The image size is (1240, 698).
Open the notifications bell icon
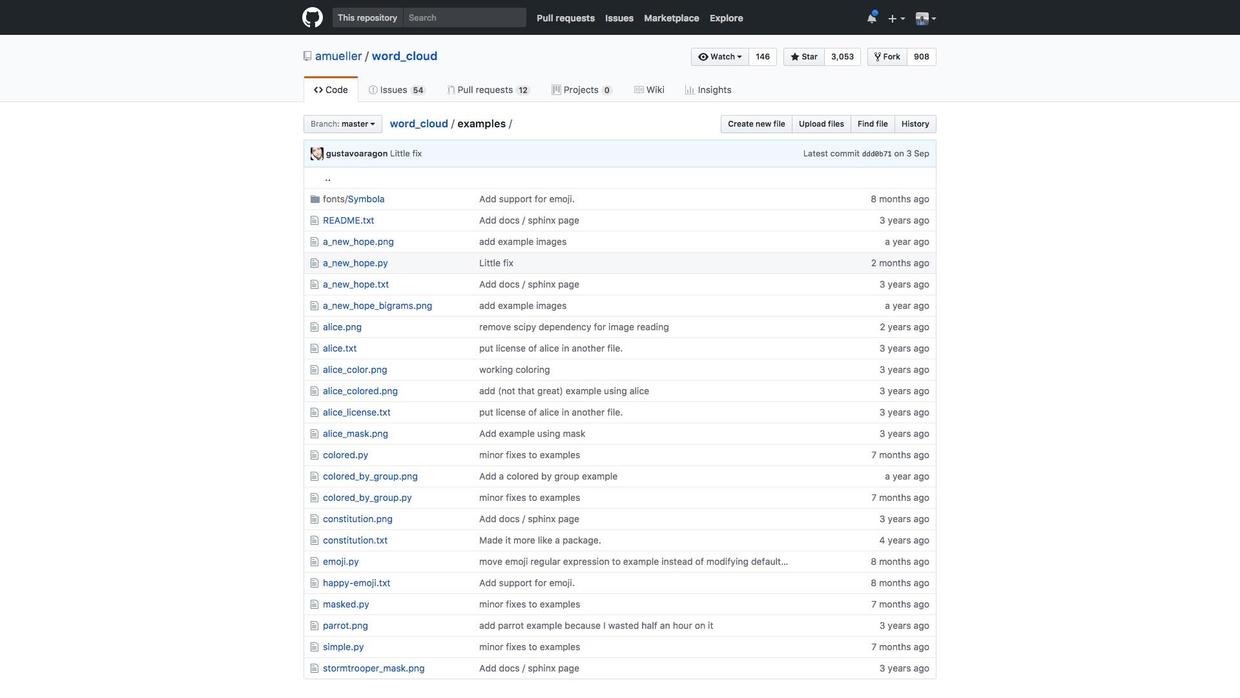coord(871,17)
